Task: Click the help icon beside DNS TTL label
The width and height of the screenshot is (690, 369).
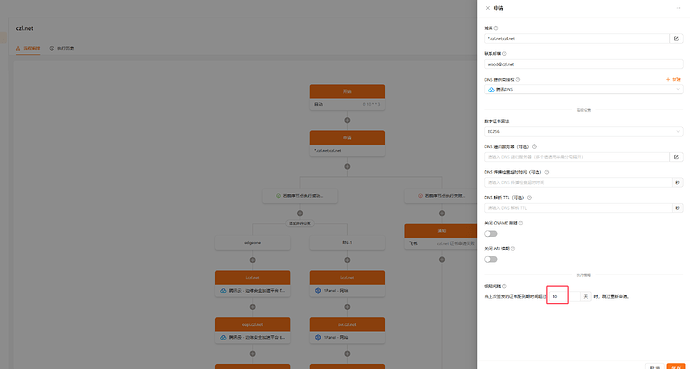Action: click(529, 198)
